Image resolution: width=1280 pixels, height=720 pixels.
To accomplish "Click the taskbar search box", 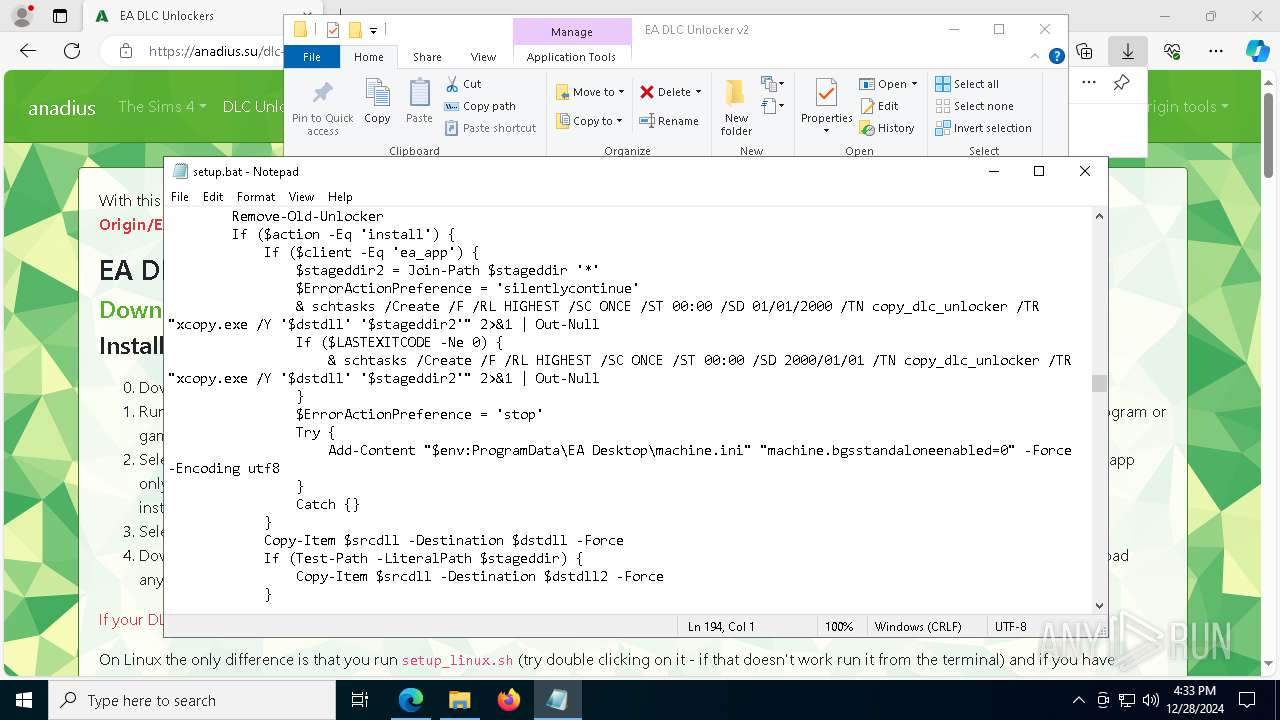I will point(192,700).
